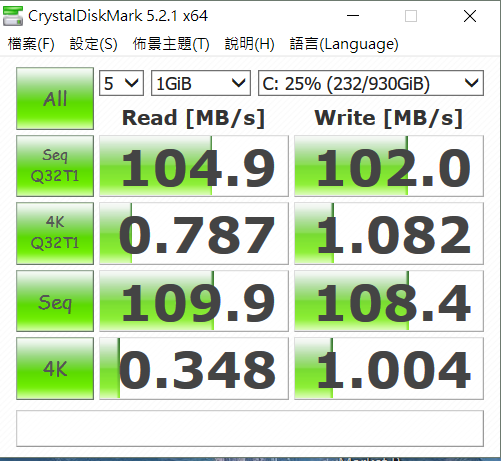
Task: Start the Seq Q32T1 benchmark
Action: pos(55,166)
